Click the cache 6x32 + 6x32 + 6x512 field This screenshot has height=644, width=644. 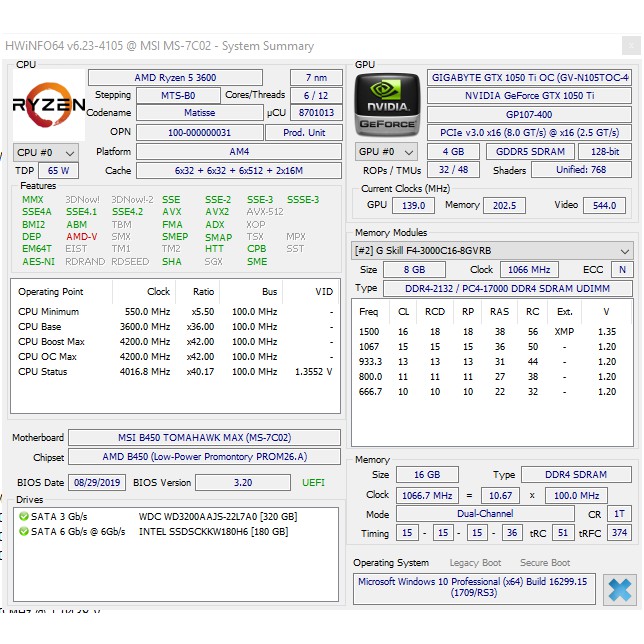click(x=239, y=170)
